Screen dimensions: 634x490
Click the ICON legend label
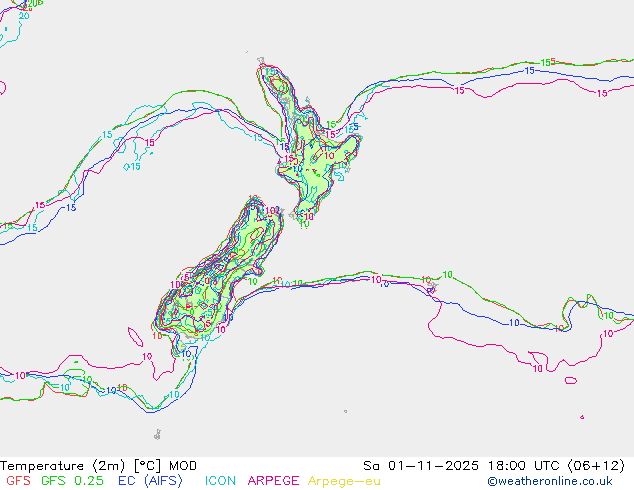click(x=220, y=481)
